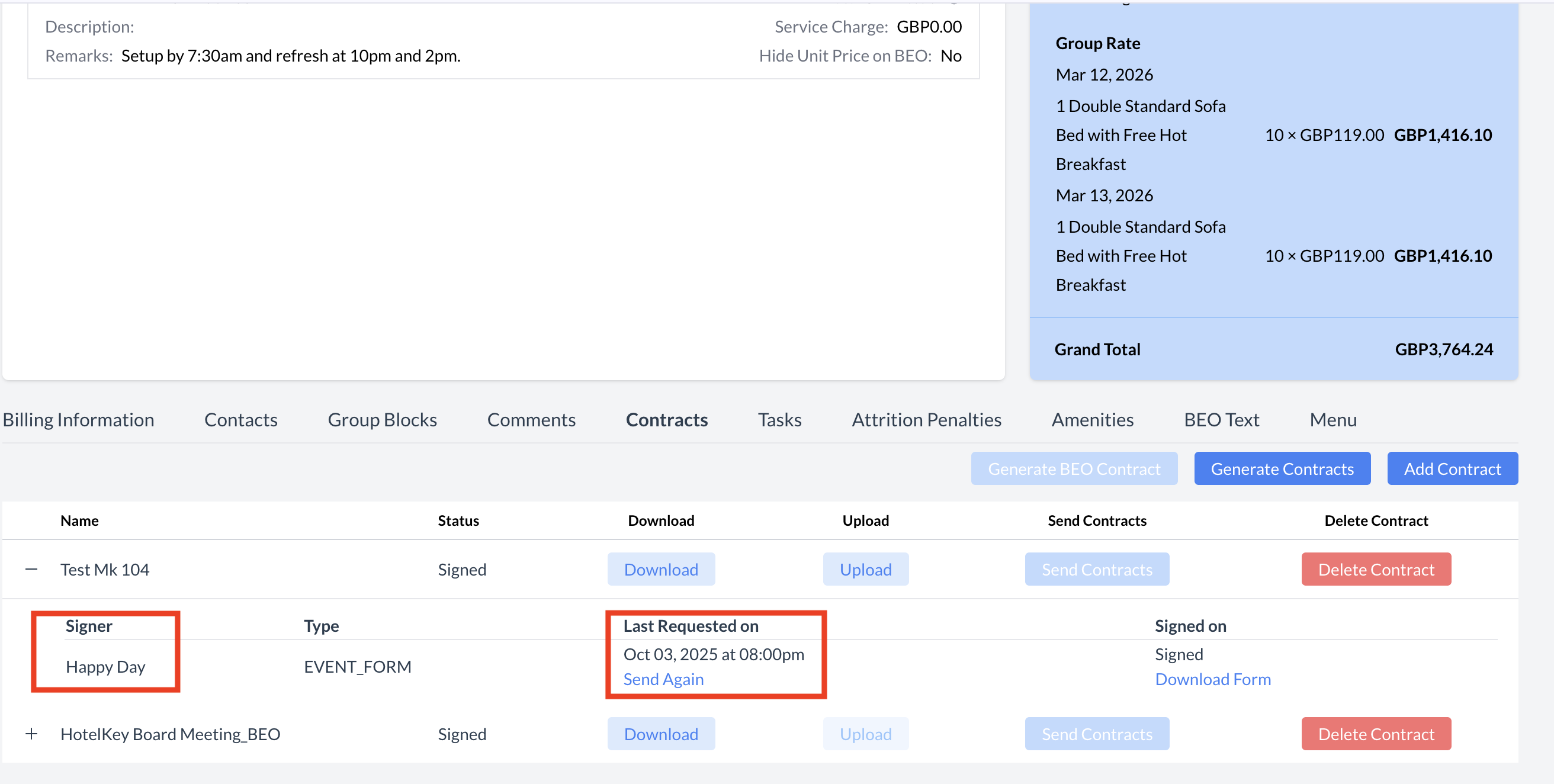The height and width of the screenshot is (784, 1554).
Task: Open the Billing Information tab
Action: 78,419
